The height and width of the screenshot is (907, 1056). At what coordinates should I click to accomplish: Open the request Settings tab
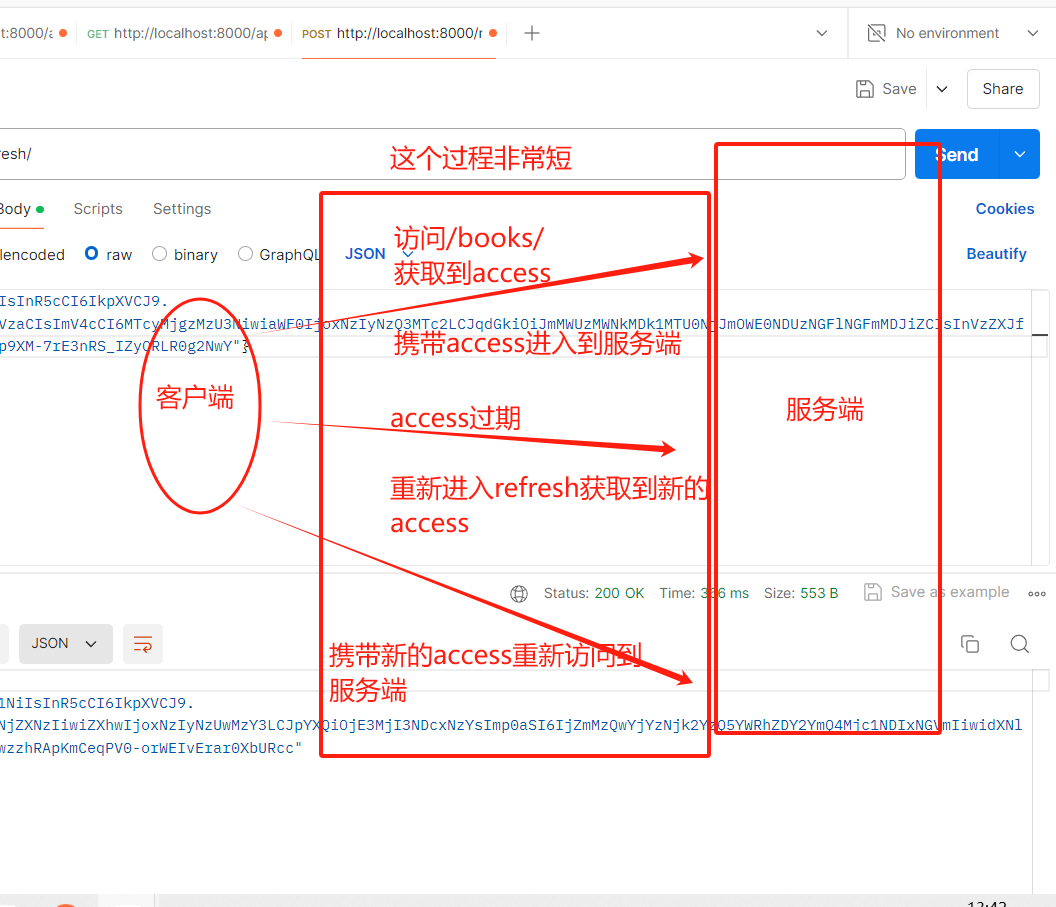pos(181,209)
